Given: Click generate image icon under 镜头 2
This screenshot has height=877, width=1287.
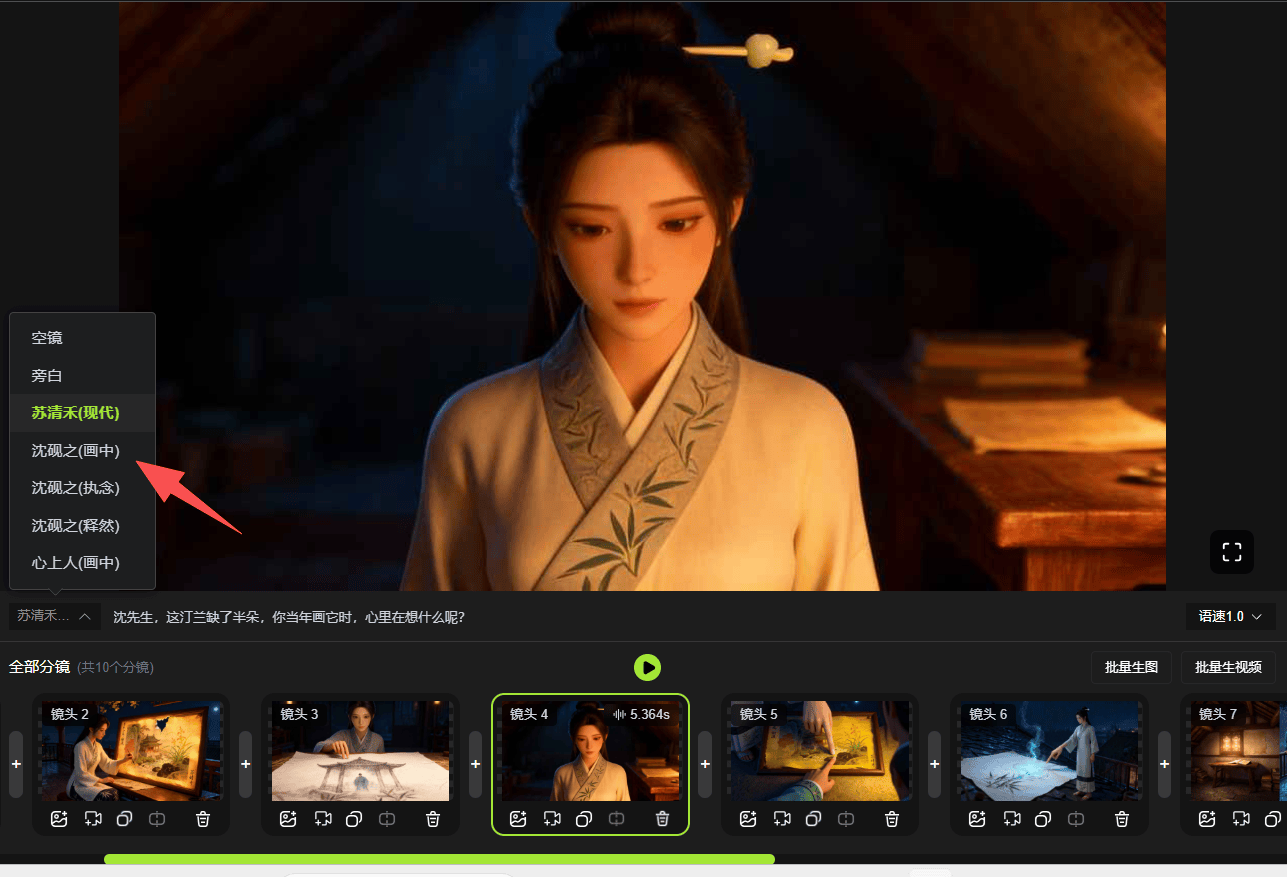Looking at the screenshot, I should click(59, 819).
